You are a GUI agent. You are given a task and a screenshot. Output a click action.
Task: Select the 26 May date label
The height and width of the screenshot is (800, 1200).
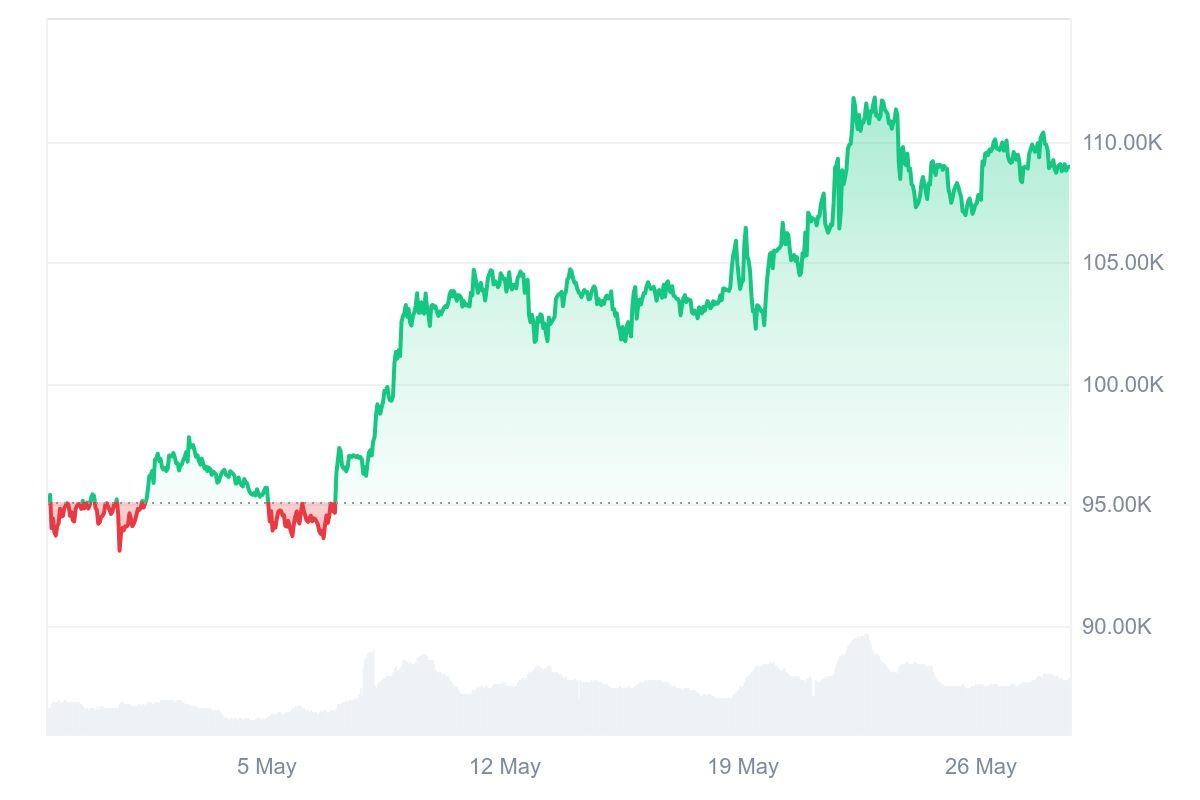click(x=980, y=767)
